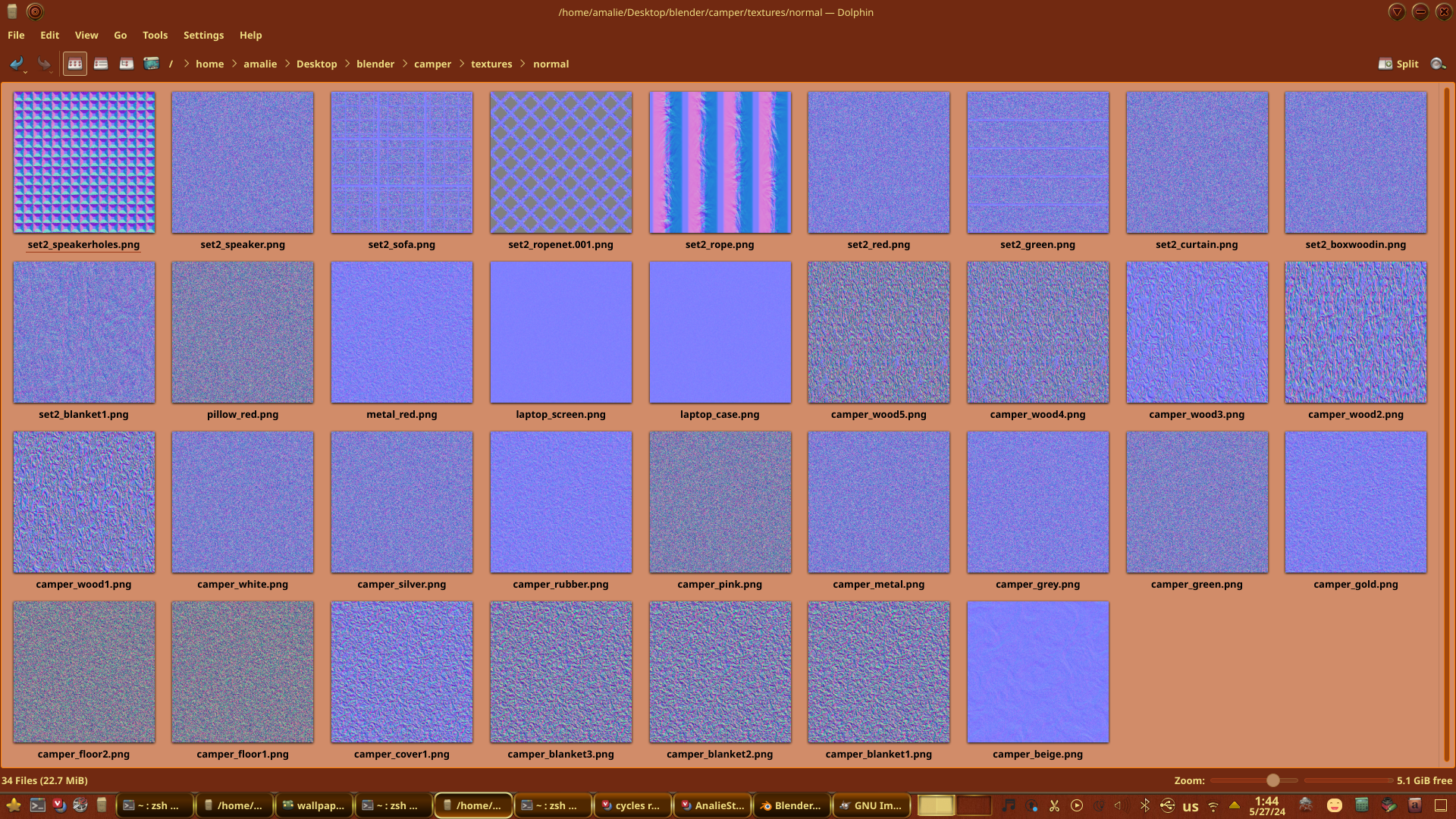The image size is (1456, 819).
Task: Expand the chevron after Desktop breadcrumb
Action: [347, 64]
